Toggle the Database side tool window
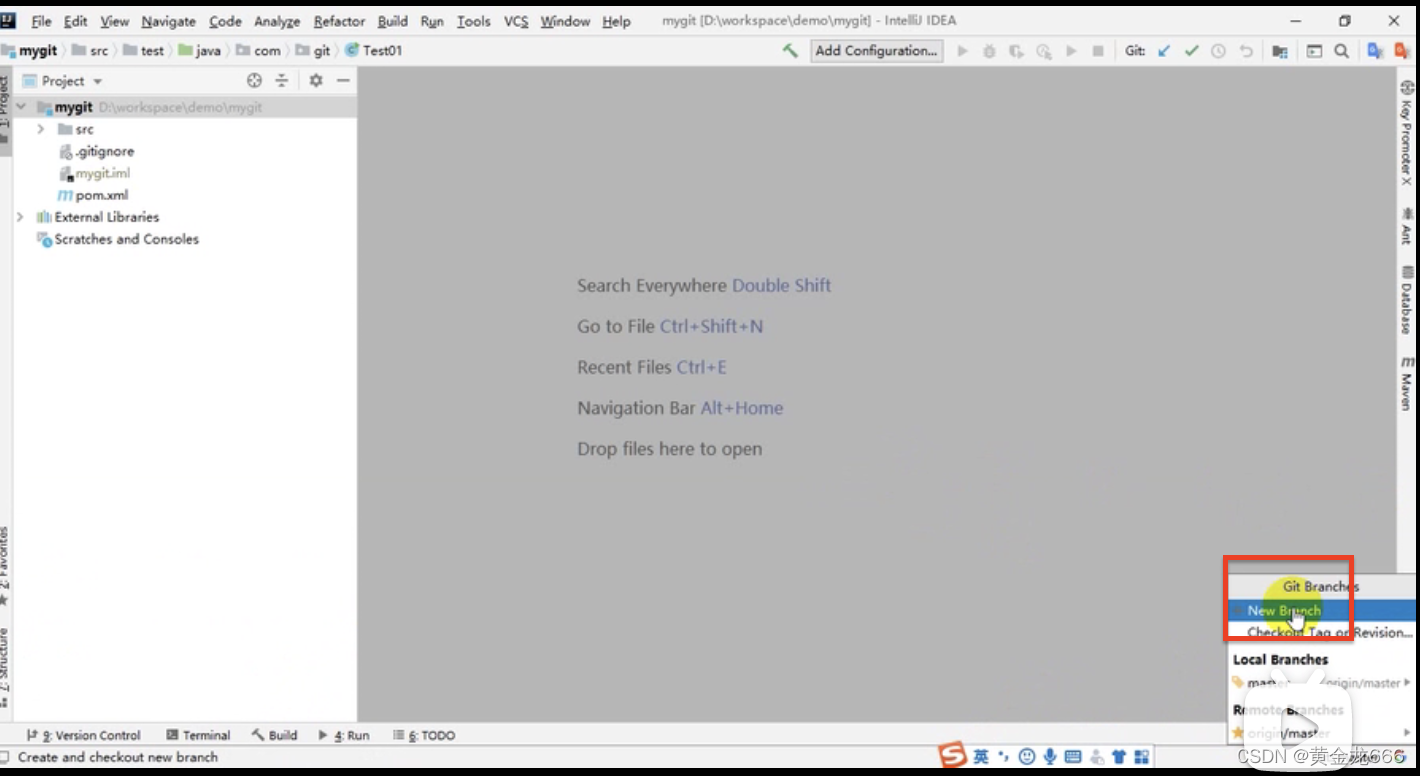The width and height of the screenshot is (1420, 776). (1407, 300)
